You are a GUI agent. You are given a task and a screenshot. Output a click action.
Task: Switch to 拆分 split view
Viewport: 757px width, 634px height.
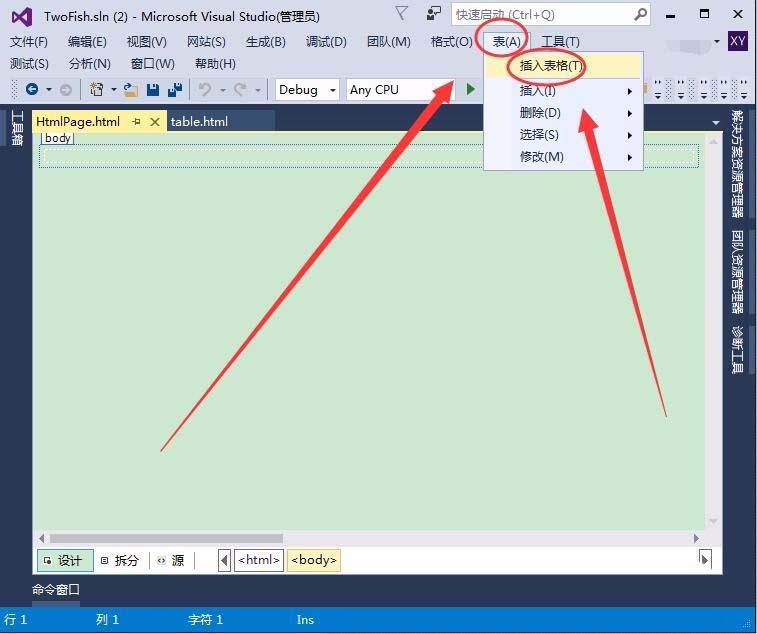tap(121, 560)
